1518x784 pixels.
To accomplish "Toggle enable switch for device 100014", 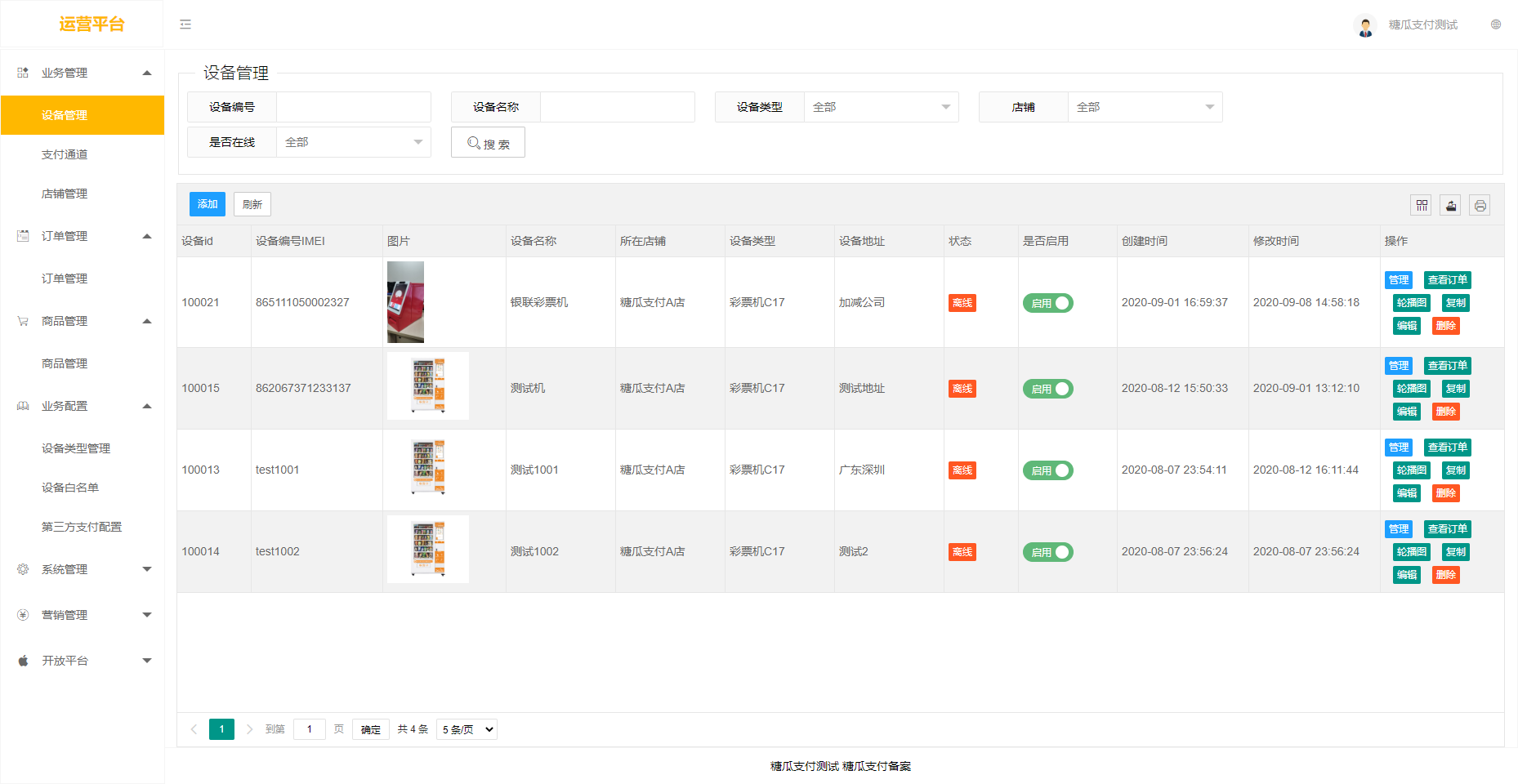I will (1047, 552).
